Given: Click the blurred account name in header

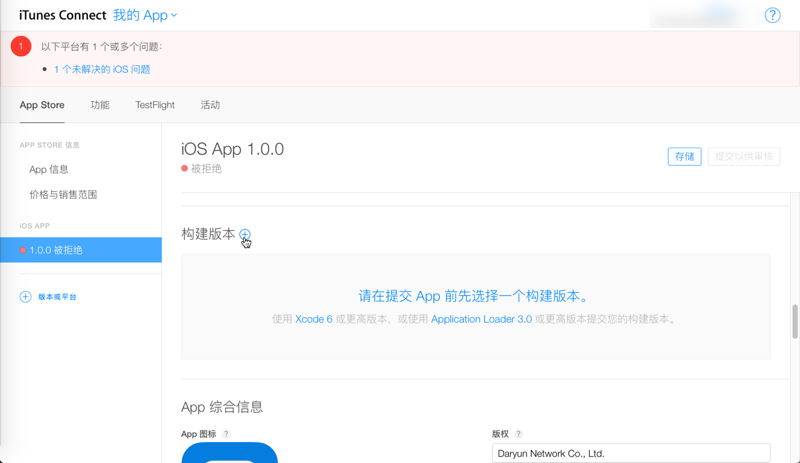Looking at the screenshot, I should tap(704, 16).
